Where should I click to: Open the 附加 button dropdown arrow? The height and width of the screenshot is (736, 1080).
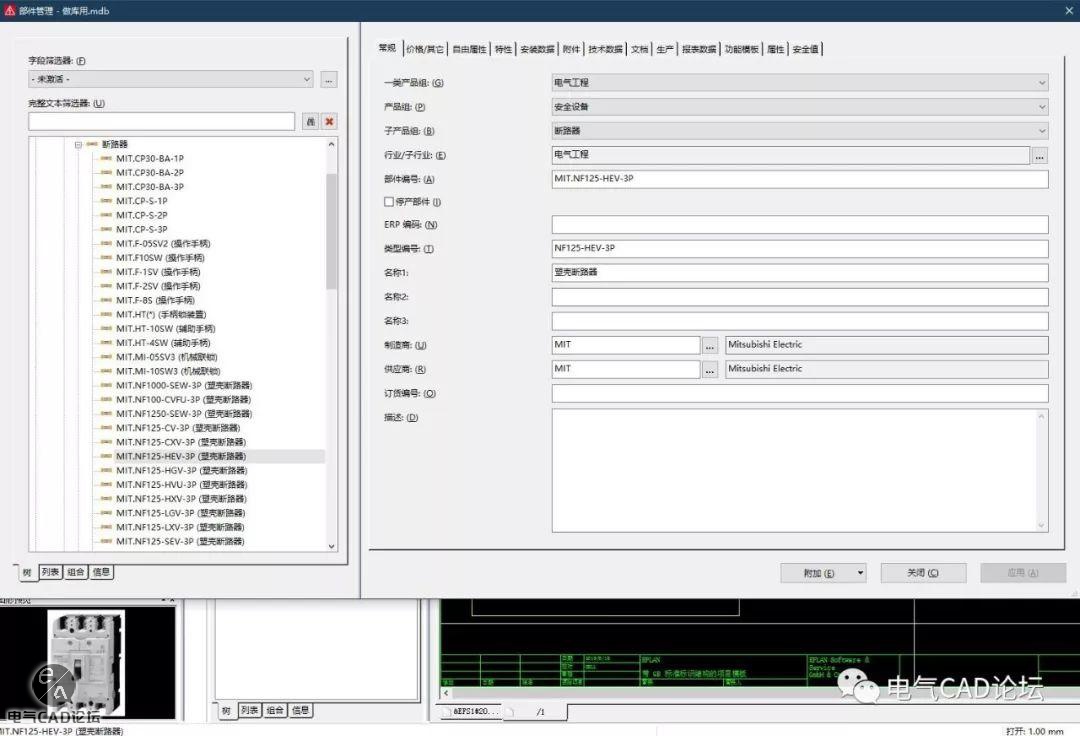tap(860, 573)
